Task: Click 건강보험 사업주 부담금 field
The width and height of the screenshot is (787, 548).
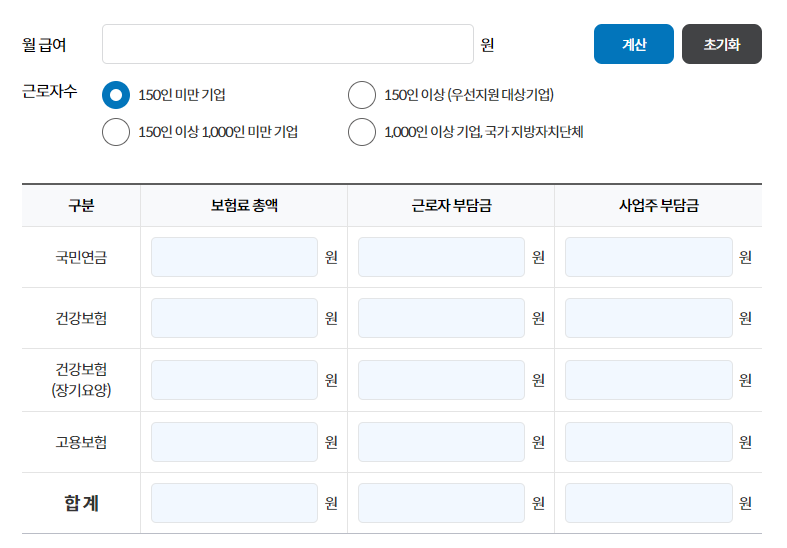Action: 648,318
